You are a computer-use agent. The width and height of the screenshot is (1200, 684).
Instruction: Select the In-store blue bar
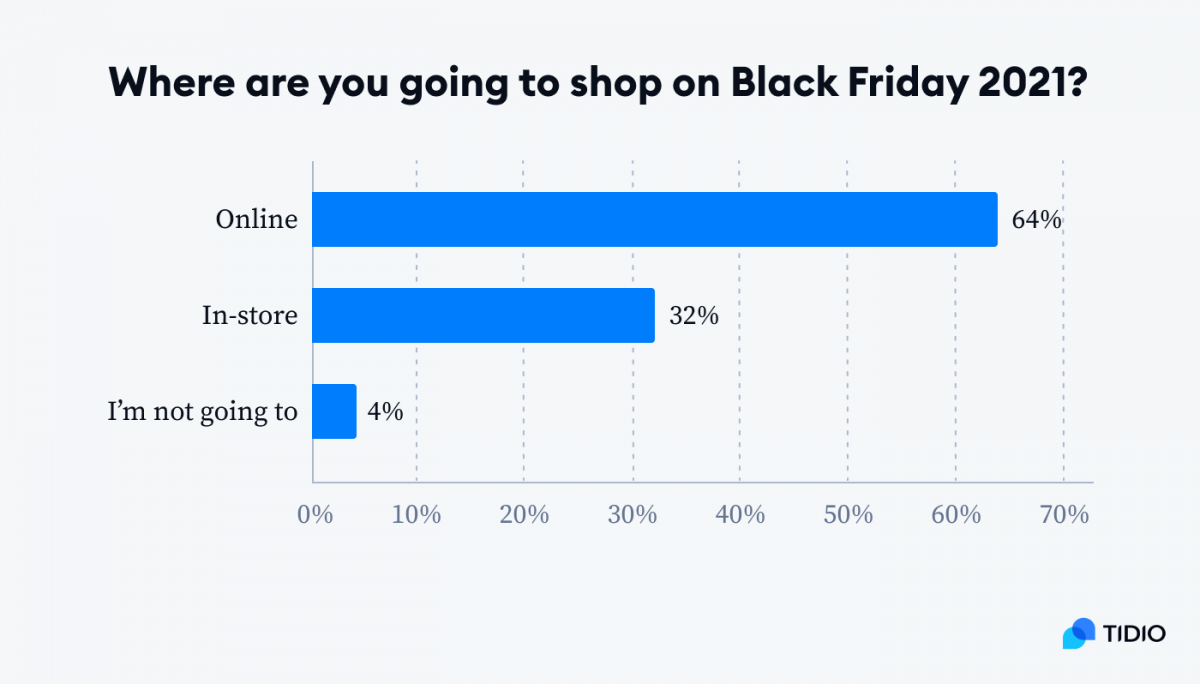coord(483,315)
